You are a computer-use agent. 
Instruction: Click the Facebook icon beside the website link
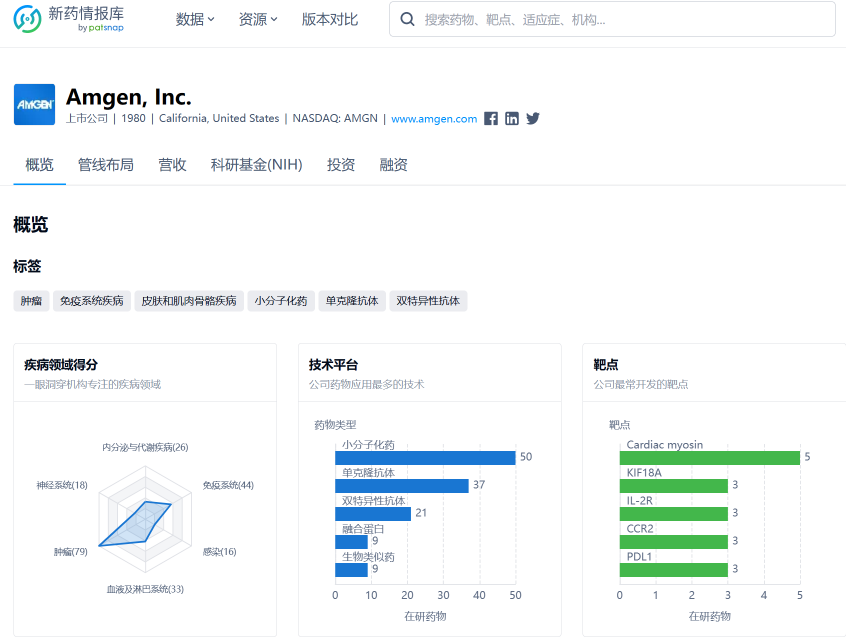coord(491,118)
